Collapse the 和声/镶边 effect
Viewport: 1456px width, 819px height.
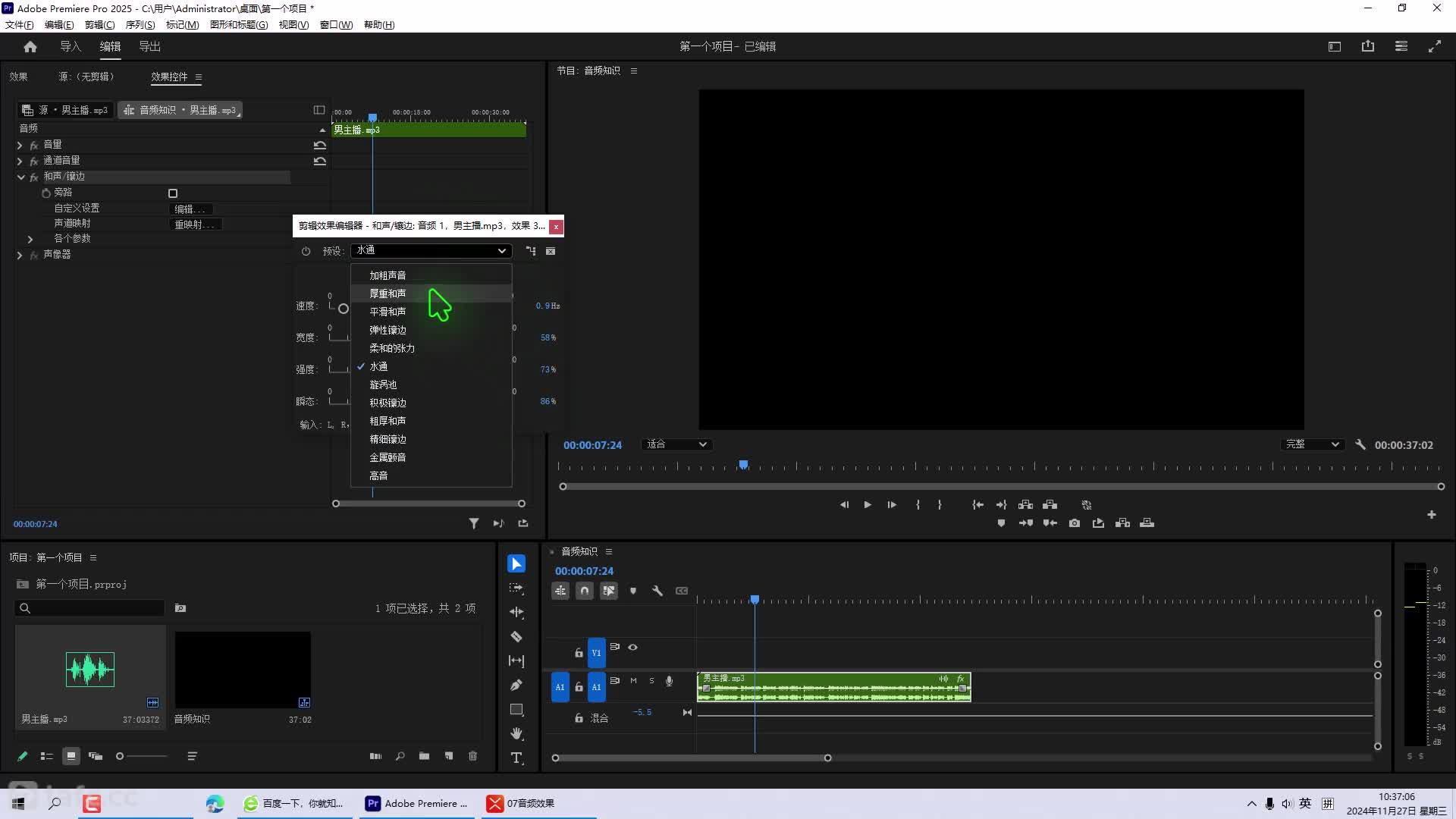click(x=20, y=177)
